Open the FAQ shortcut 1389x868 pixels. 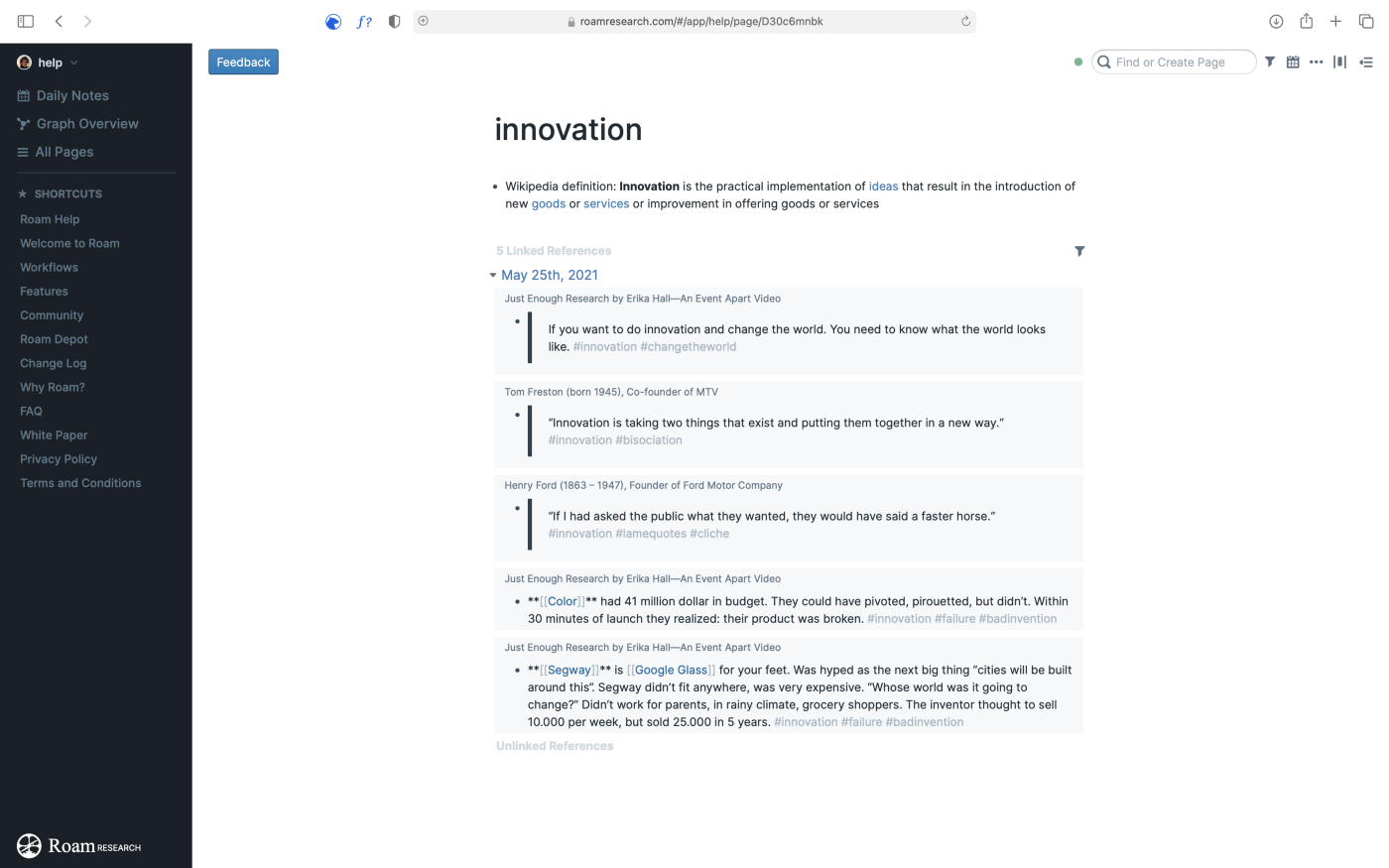(x=31, y=411)
